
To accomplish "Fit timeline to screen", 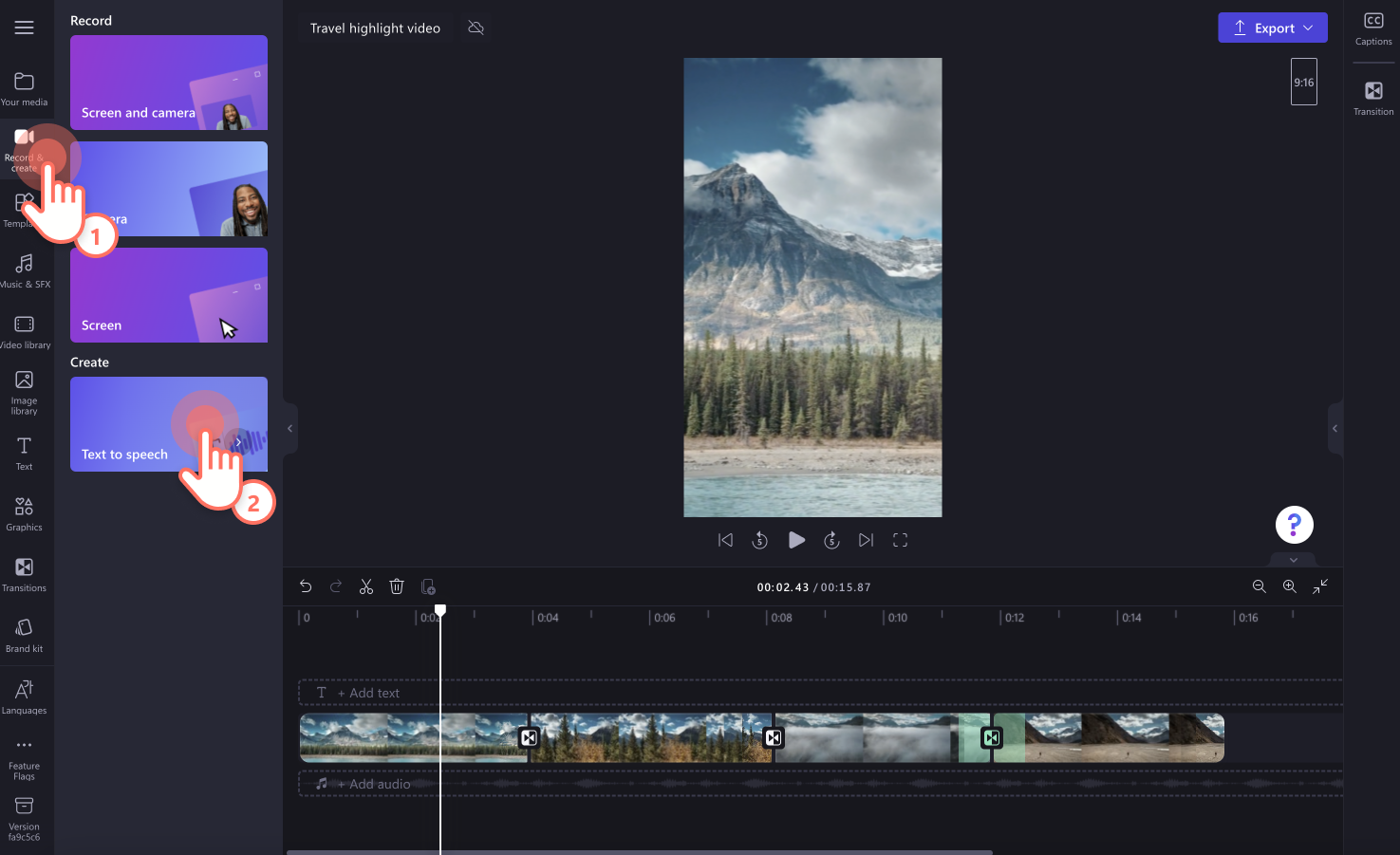I will 1320,586.
